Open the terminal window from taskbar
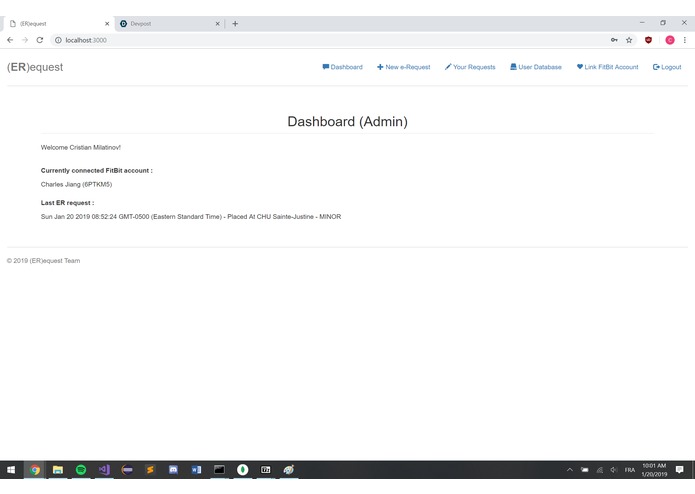This screenshot has height=494, width=695. (x=219, y=470)
